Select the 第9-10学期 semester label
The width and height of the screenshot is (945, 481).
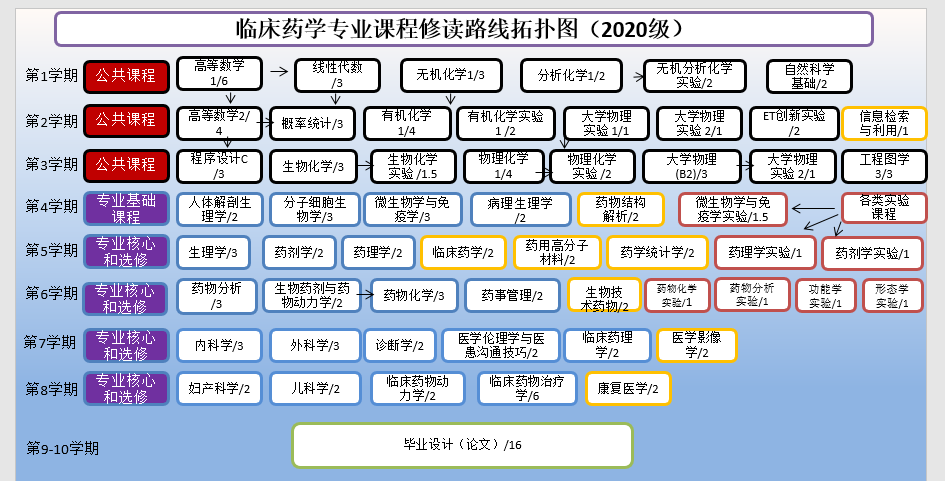[x=64, y=447]
